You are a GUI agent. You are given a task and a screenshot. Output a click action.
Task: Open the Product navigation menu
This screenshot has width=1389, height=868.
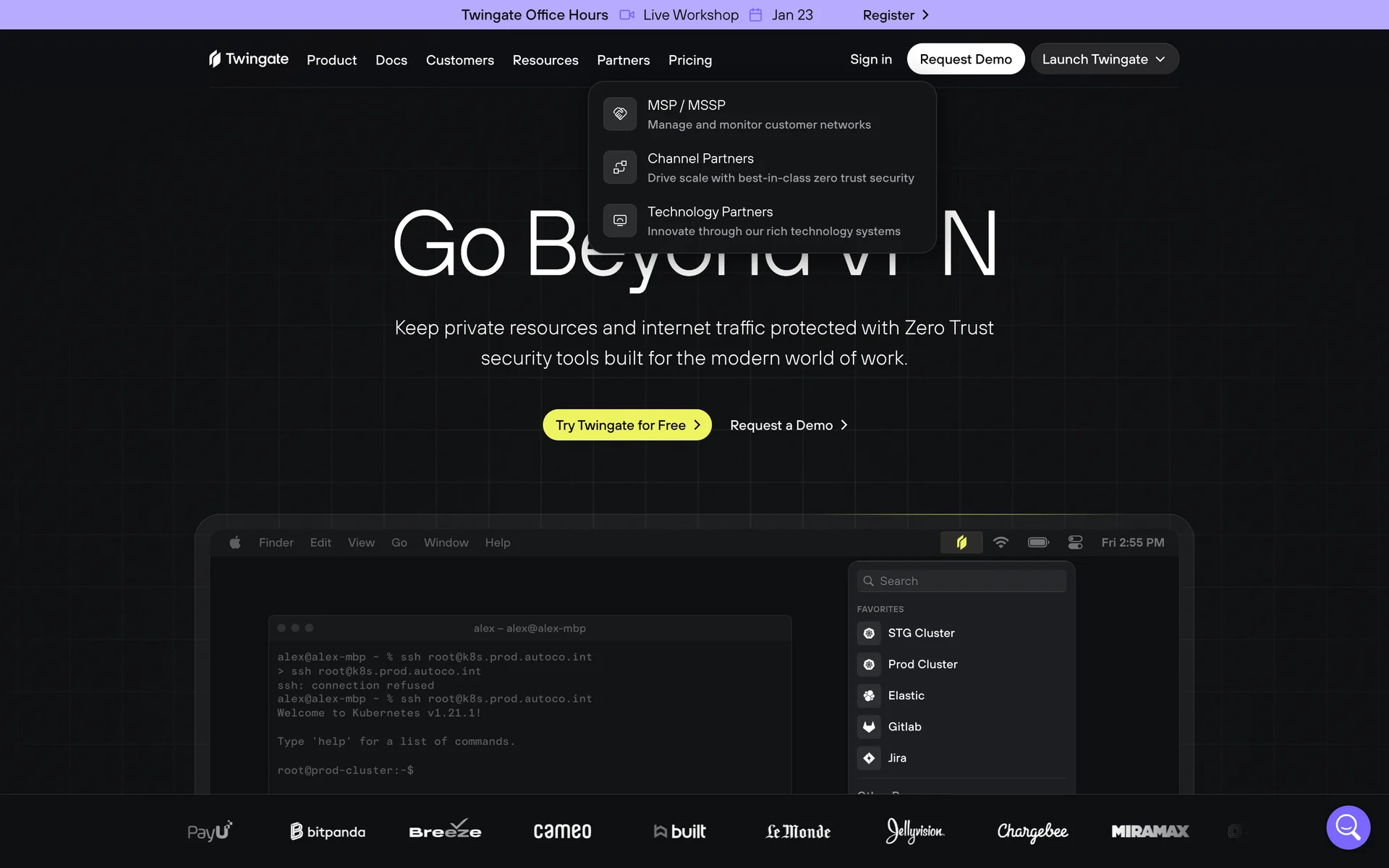[331, 60]
